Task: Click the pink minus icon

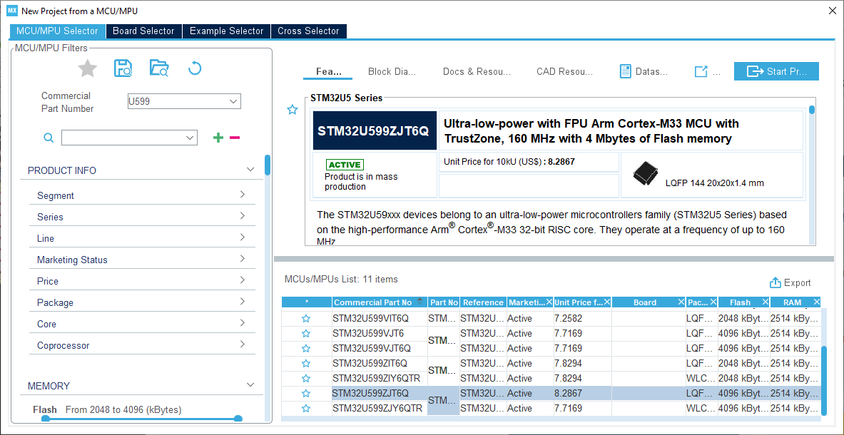Action: coord(234,138)
